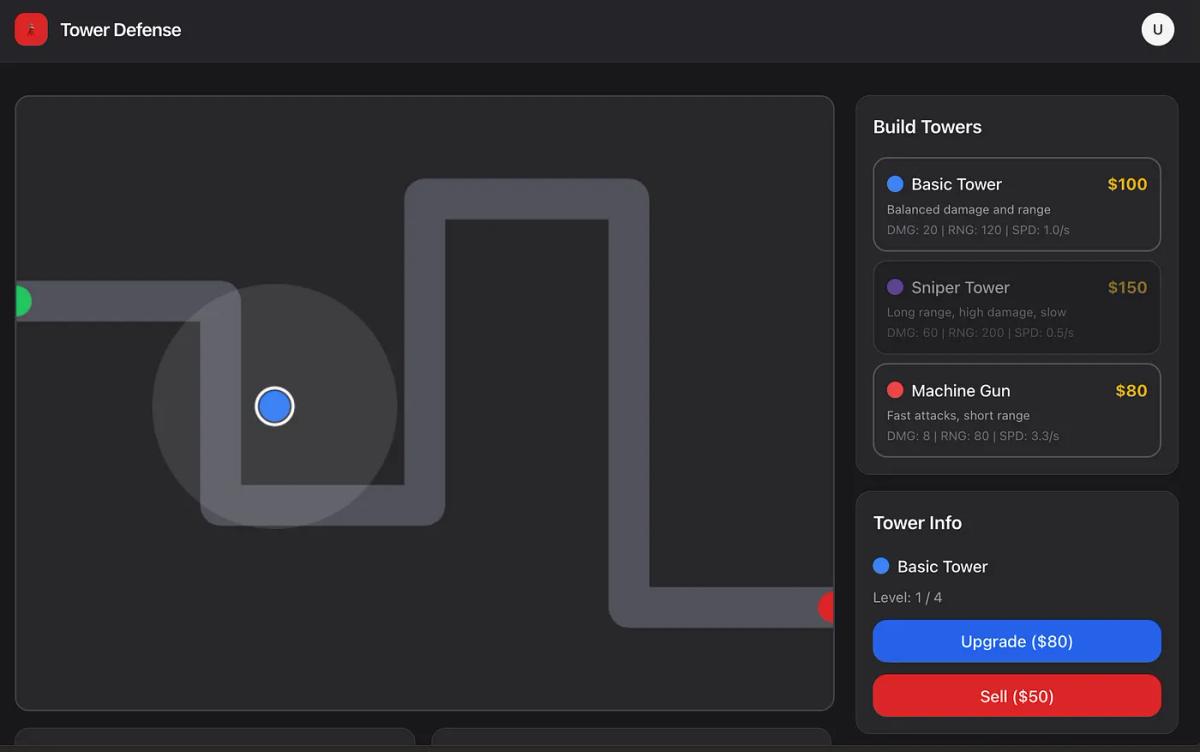
Task: Click the red dot on Machine Gun card
Action: (x=895, y=390)
